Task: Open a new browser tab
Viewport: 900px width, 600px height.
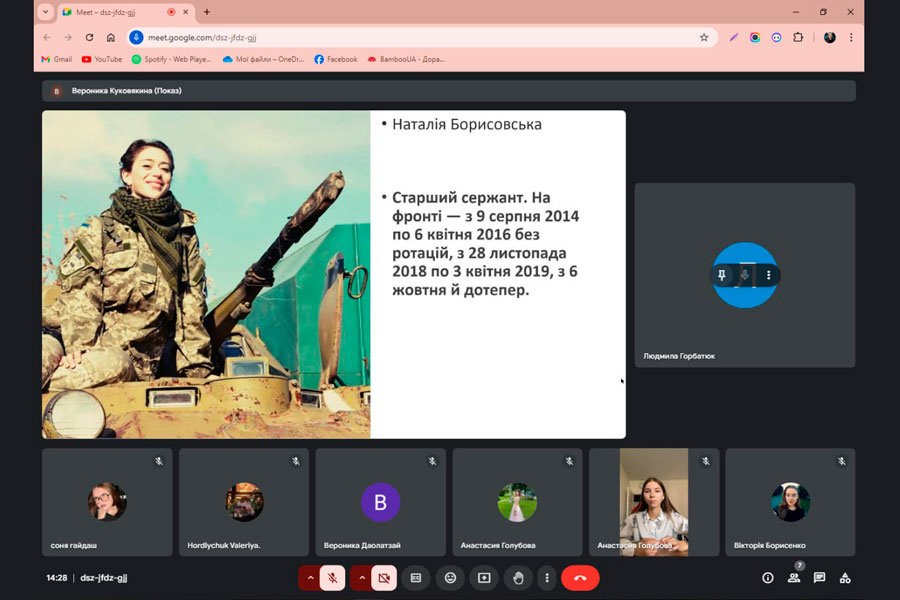Action: [x=207, y=12]
